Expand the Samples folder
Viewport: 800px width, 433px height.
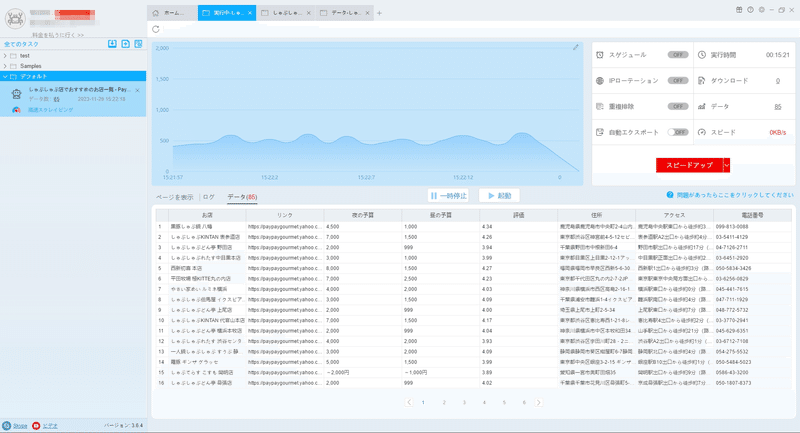[5, 66]
